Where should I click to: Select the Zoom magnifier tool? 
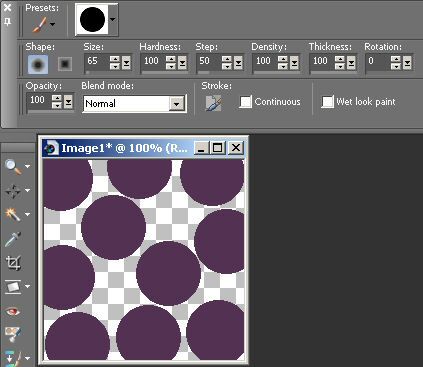(13, 167)
